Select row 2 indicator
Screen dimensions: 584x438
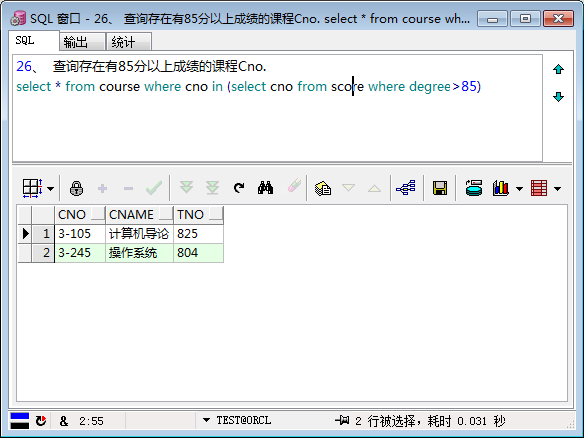pyautogui.click(x=25, y=253)
